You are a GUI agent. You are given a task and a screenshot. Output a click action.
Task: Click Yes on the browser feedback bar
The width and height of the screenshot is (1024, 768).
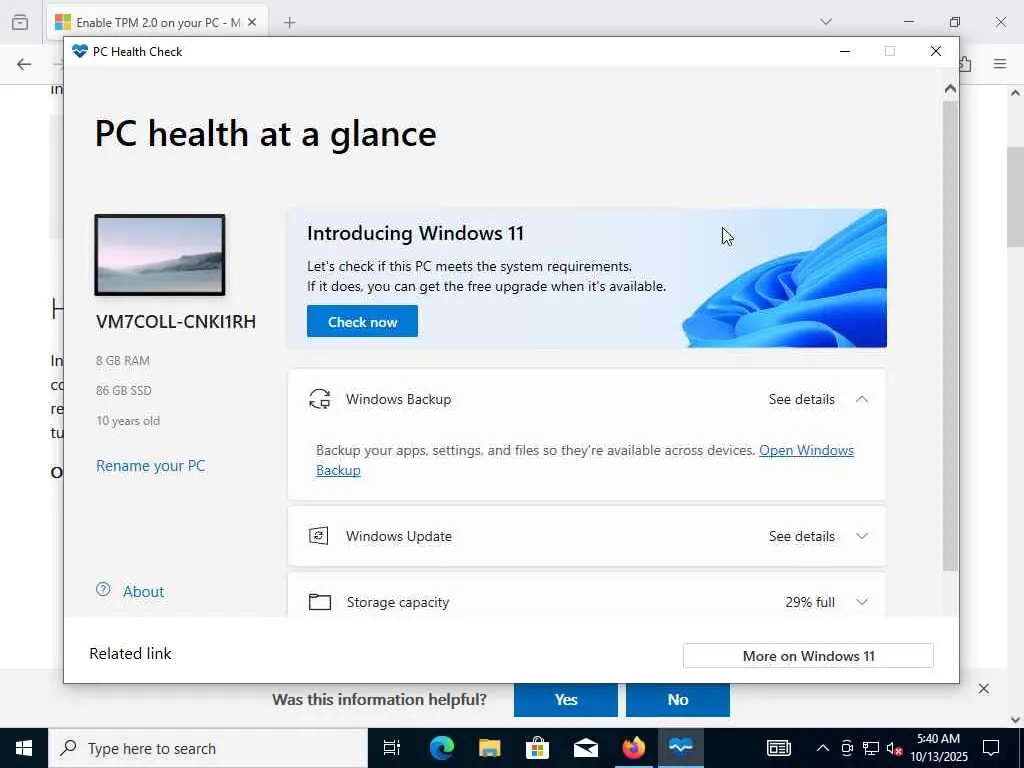point(566,699)
